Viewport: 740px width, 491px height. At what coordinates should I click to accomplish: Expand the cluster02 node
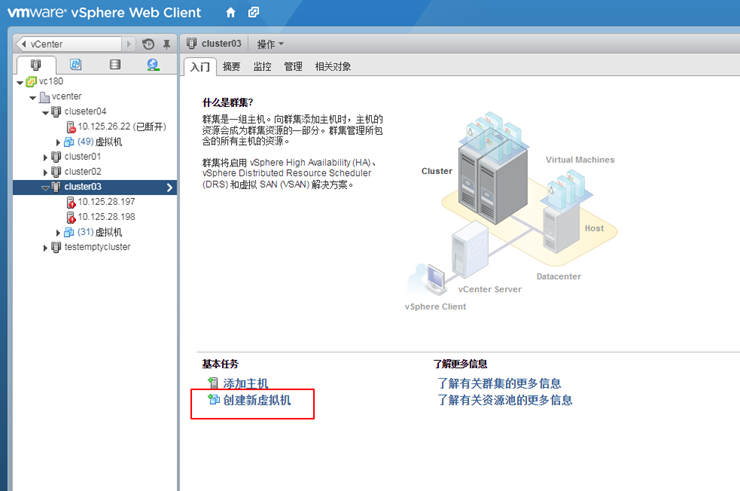pos(45,172)
